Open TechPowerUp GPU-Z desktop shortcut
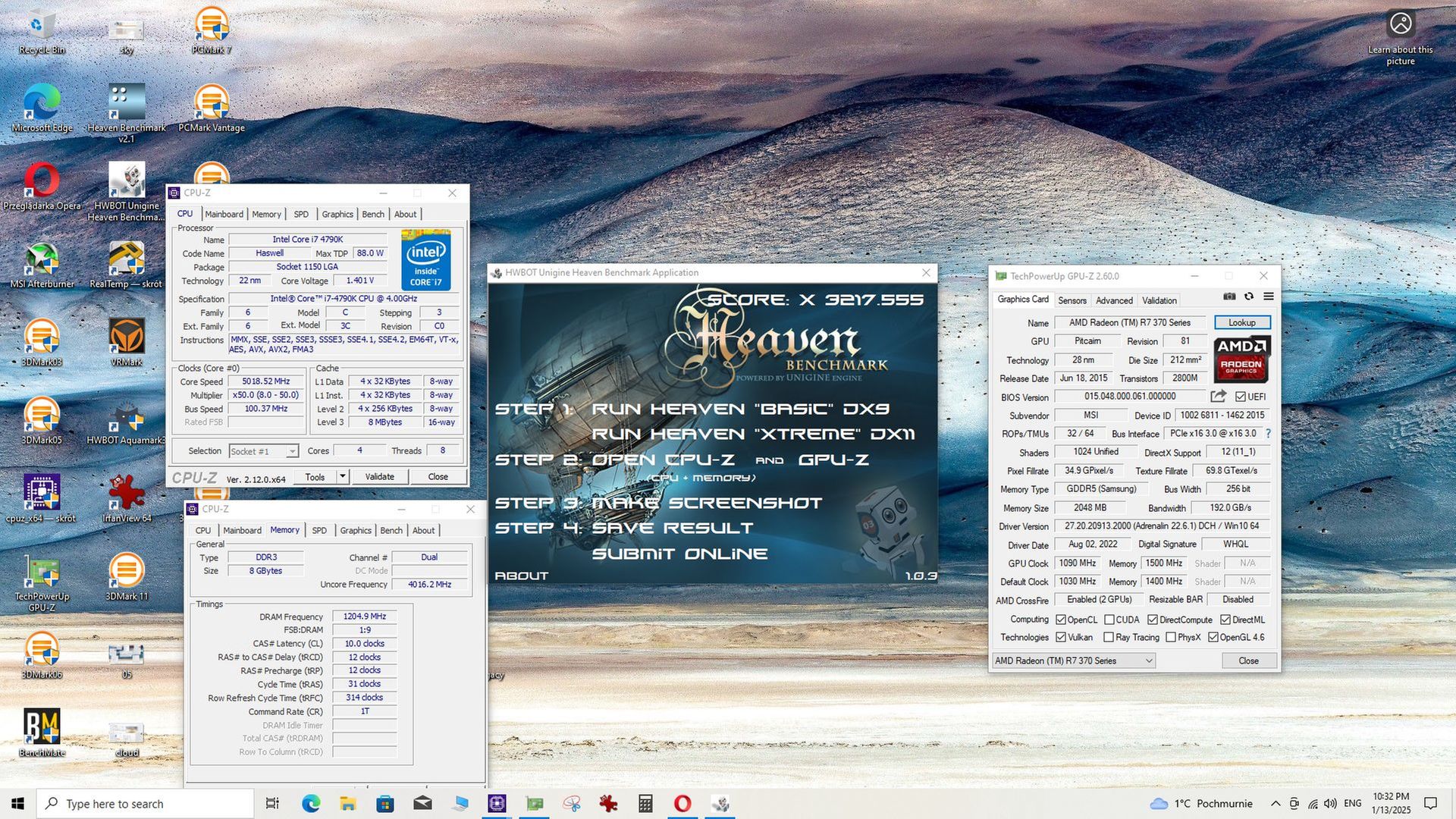The image size is (1456, 819). click(x=42, y=584)
